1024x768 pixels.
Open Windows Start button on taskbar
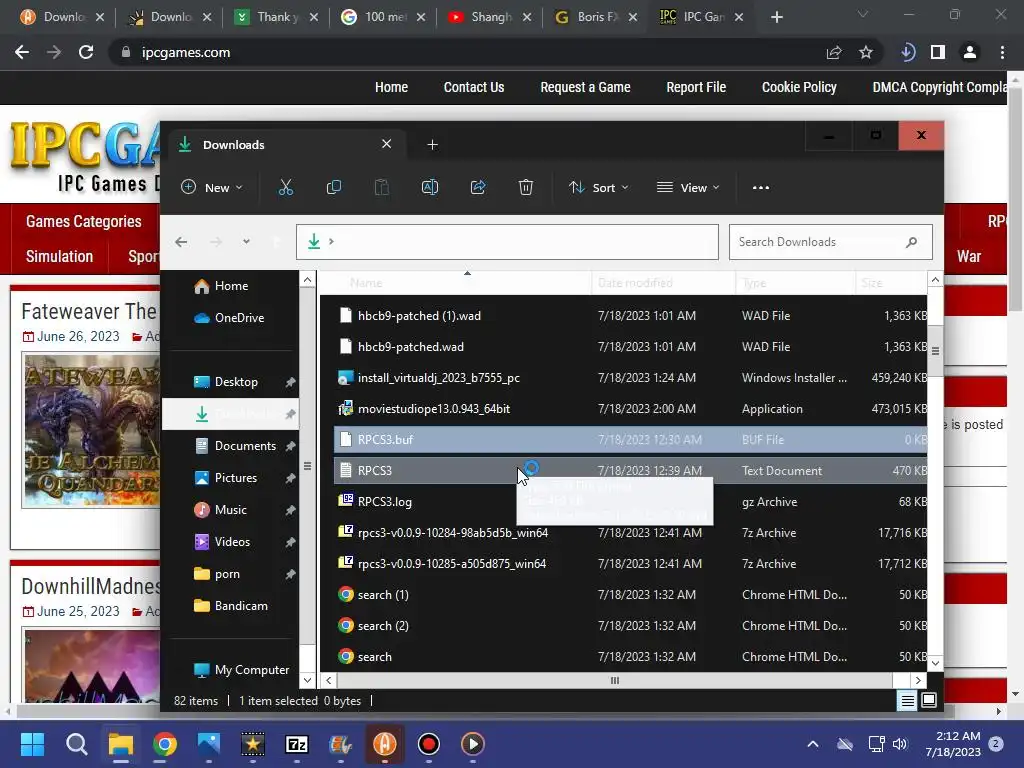tap(32, 744)
